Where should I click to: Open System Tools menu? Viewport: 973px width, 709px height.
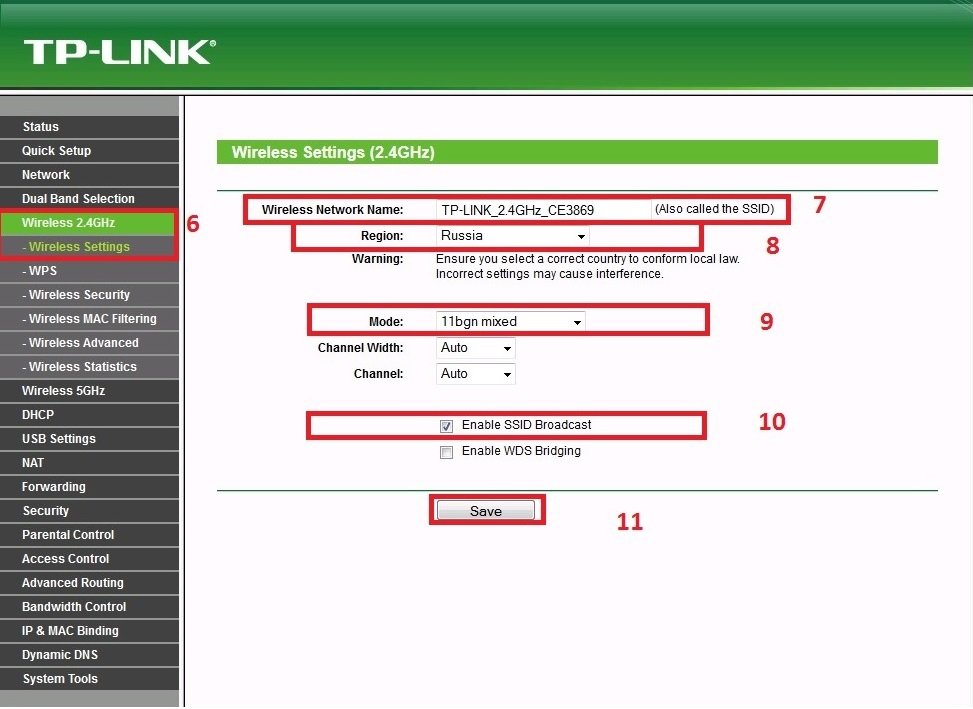(60, 679)
